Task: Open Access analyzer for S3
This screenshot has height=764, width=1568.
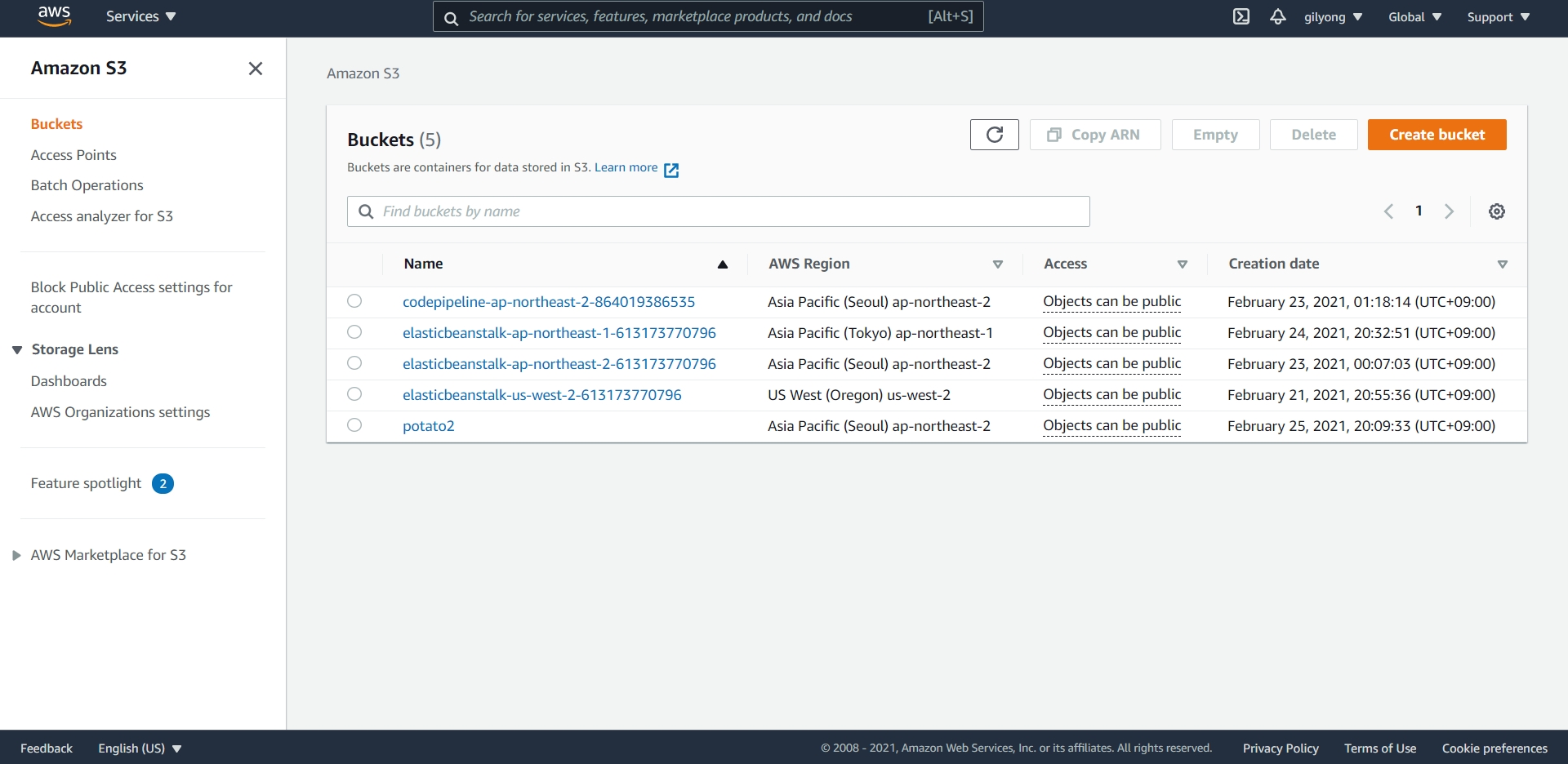Action: [x=101, y=216]
